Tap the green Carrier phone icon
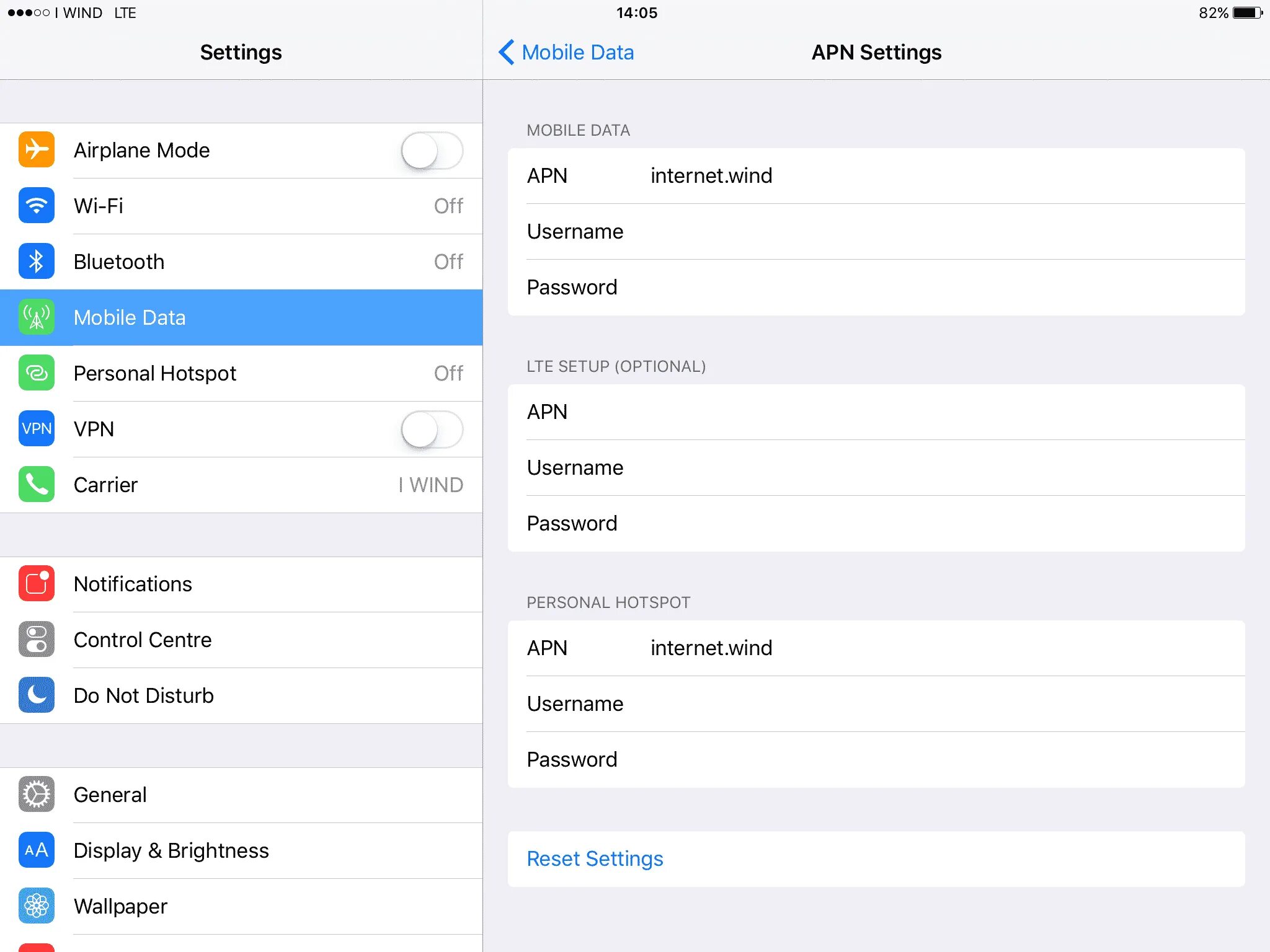 point(37,485)
